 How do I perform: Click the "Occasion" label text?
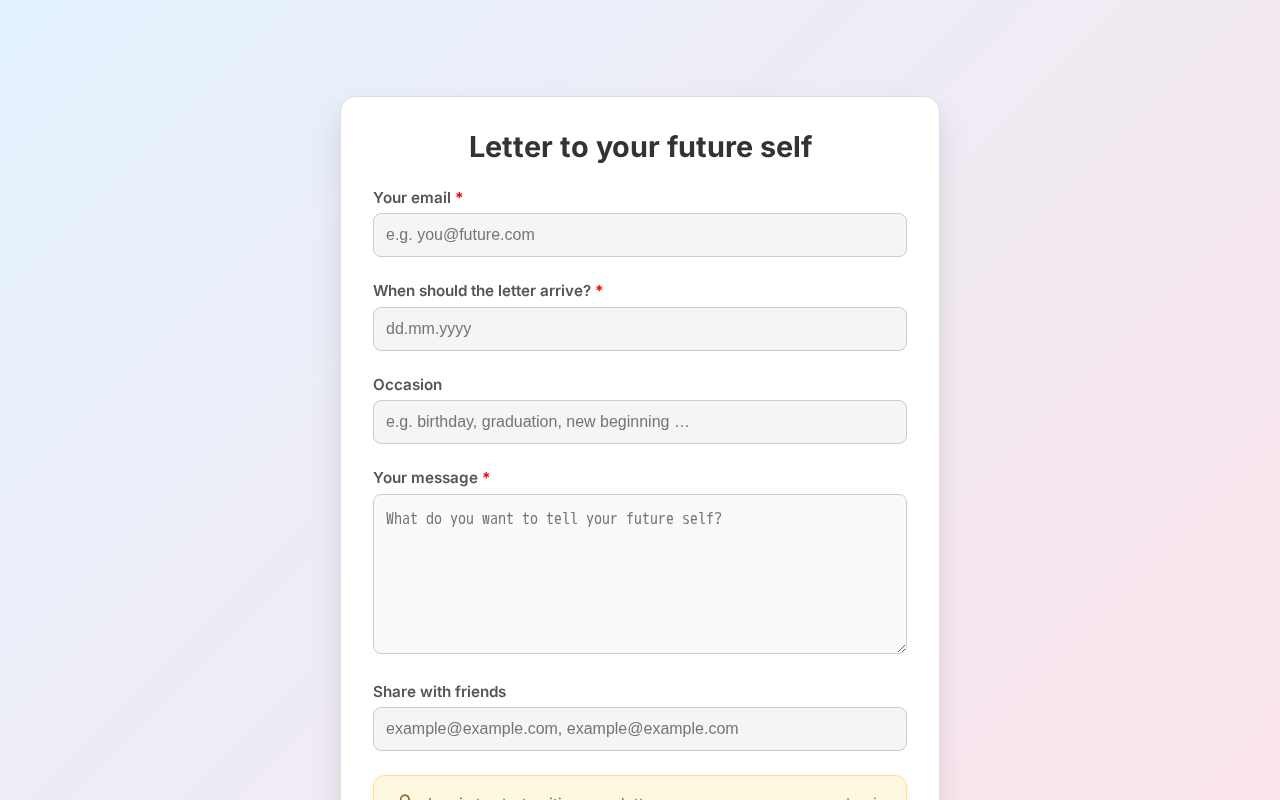pyautogui.click(x=407, y=385)
